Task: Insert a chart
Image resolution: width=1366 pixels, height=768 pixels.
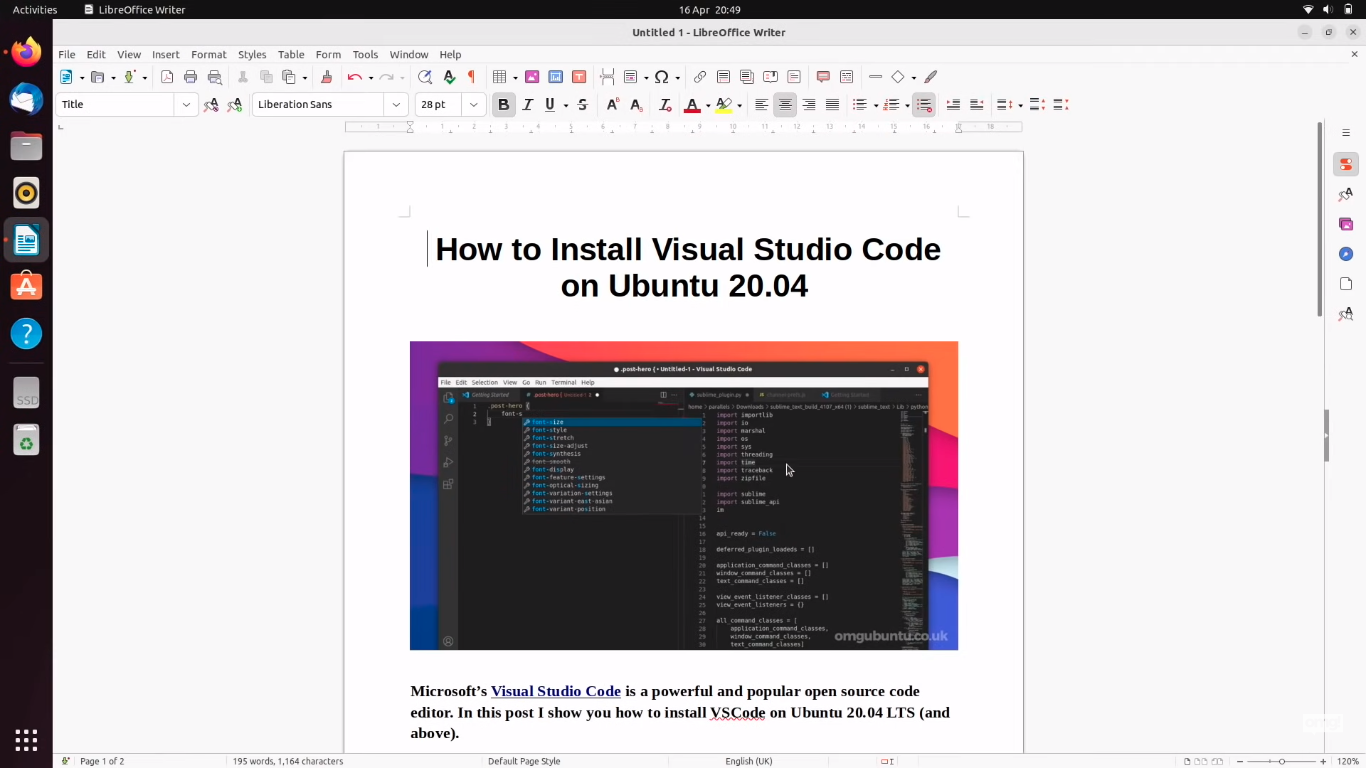Action: tap(555, 77)
